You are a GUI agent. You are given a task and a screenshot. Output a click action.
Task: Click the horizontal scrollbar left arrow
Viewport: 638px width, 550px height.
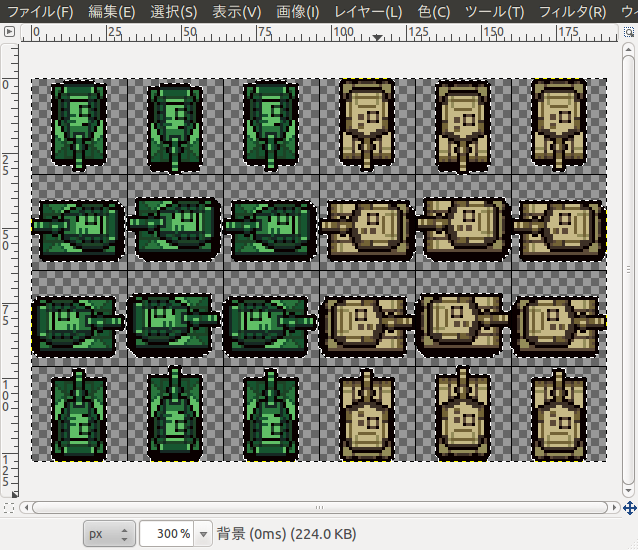click(26, 508)
